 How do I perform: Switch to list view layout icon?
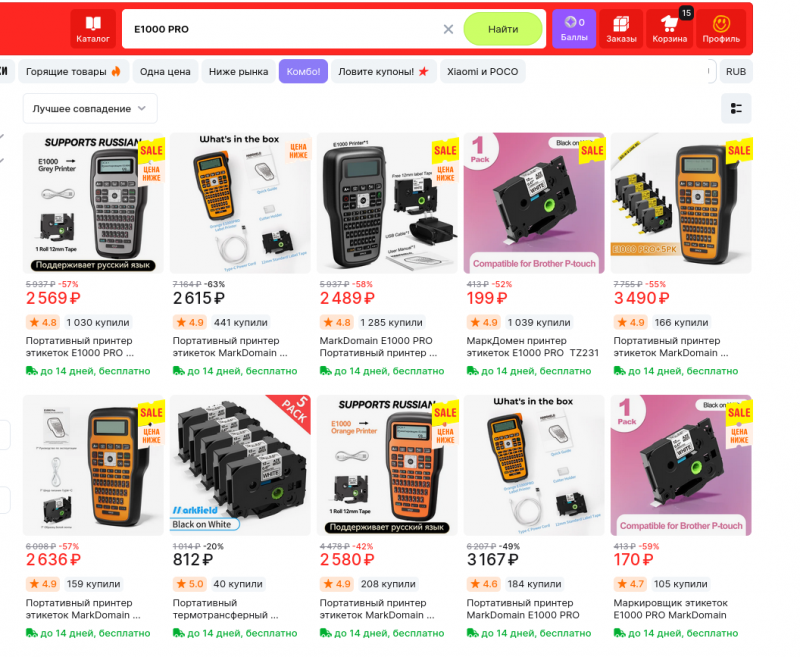(736, 108)
